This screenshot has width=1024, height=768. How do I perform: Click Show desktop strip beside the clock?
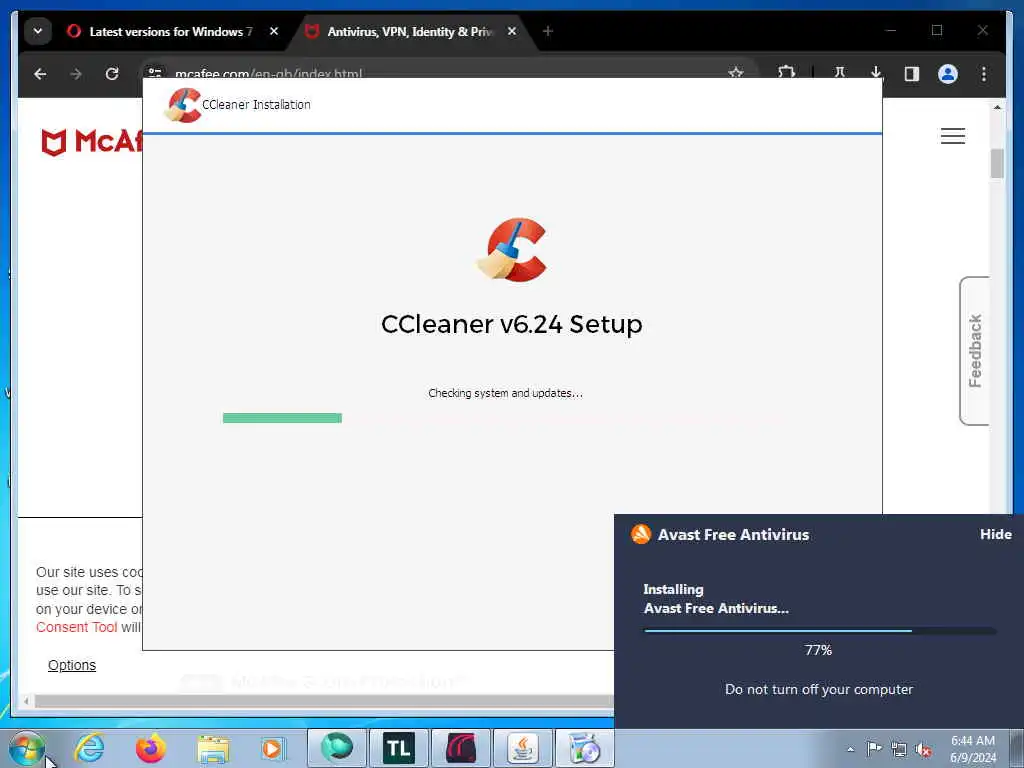point(1016,748)
